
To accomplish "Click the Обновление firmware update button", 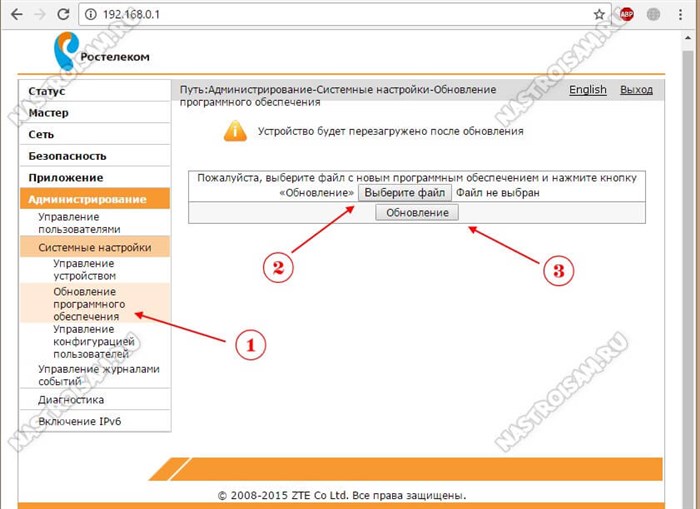I will point(417,213).
